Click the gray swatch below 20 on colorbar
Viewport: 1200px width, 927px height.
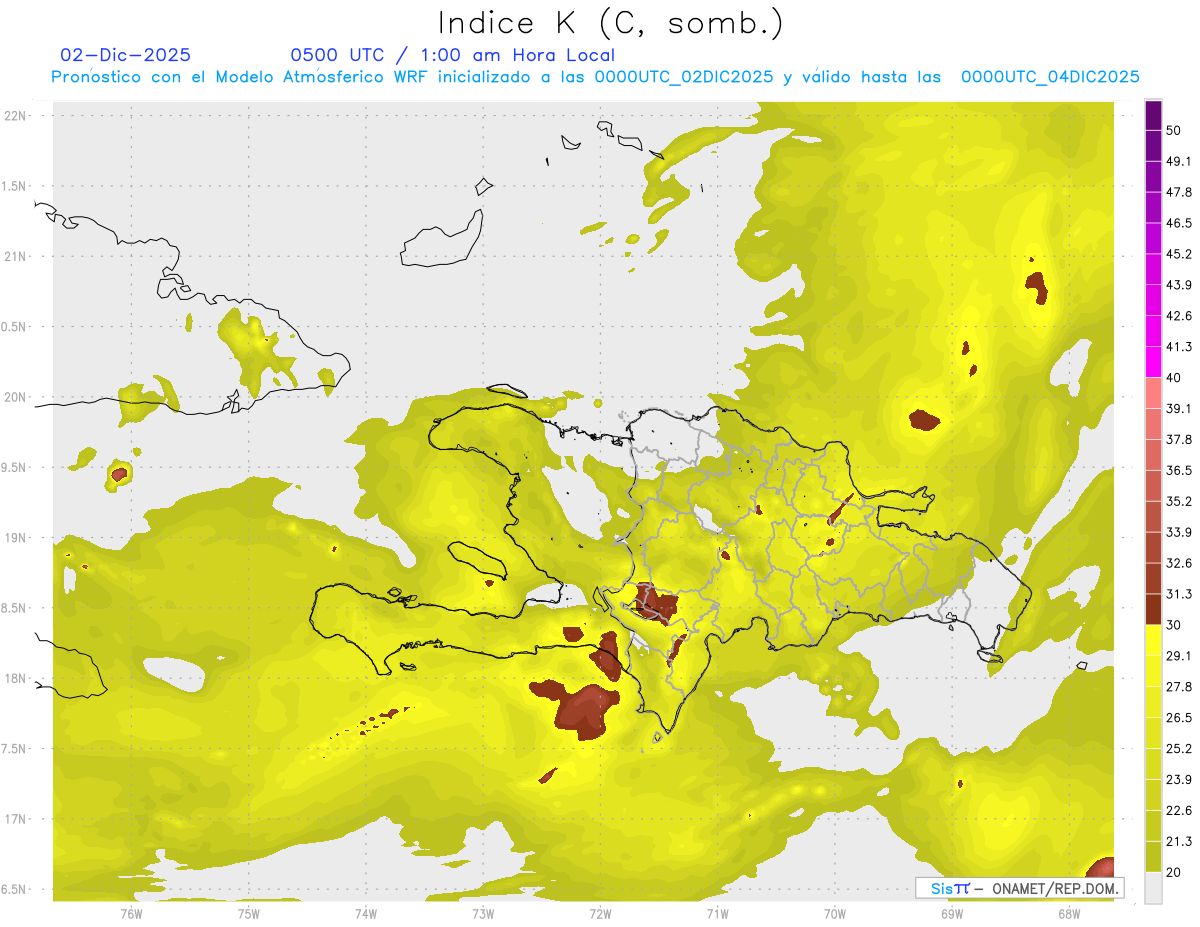pos(1153,888)
